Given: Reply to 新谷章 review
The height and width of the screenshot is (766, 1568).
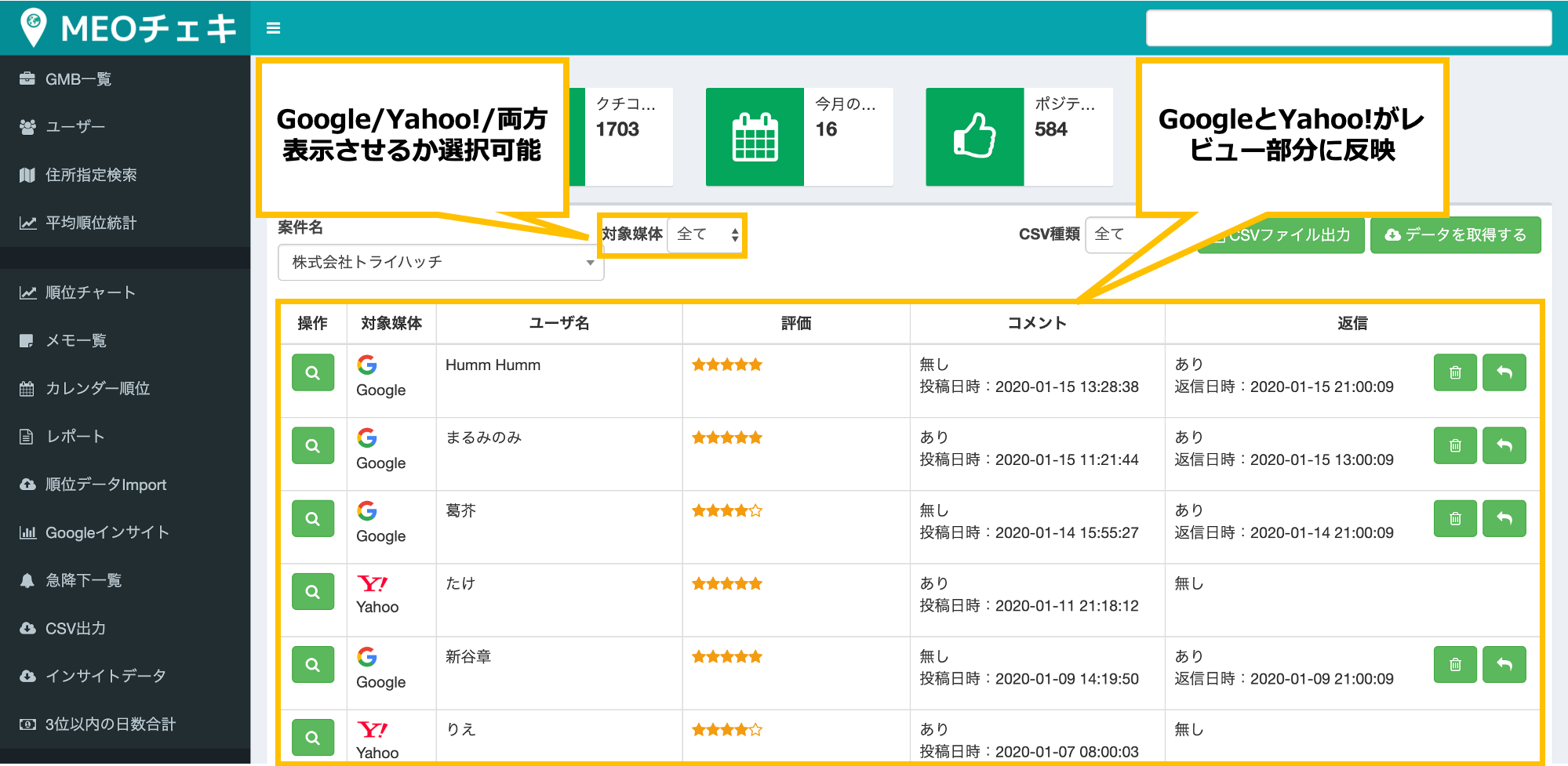Looking at the screenshot, I should coord(1504,664).
